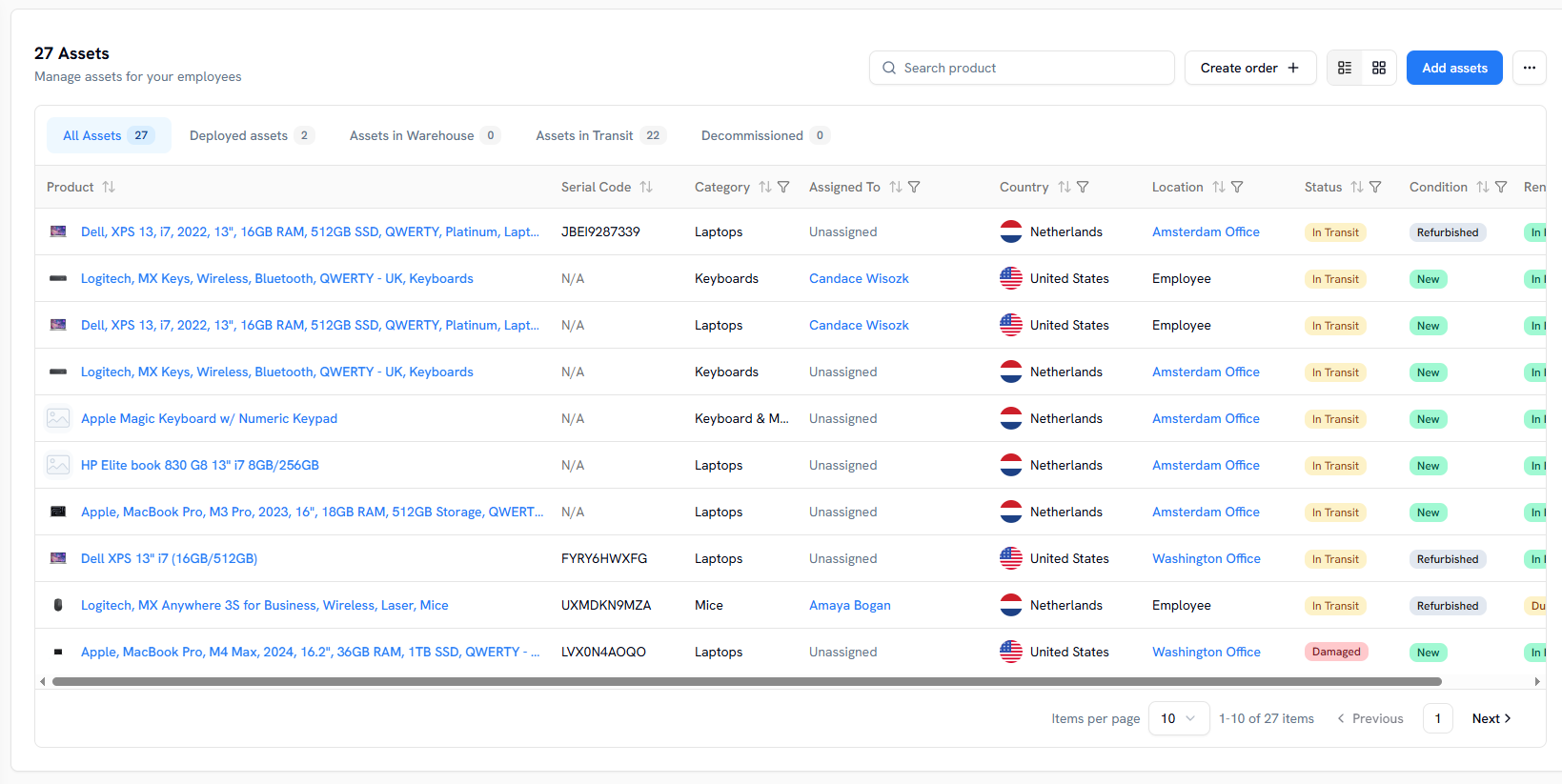1562x784 pixels.
Task: Sort by Serial Code column arrows
Action: click(646, 187)
